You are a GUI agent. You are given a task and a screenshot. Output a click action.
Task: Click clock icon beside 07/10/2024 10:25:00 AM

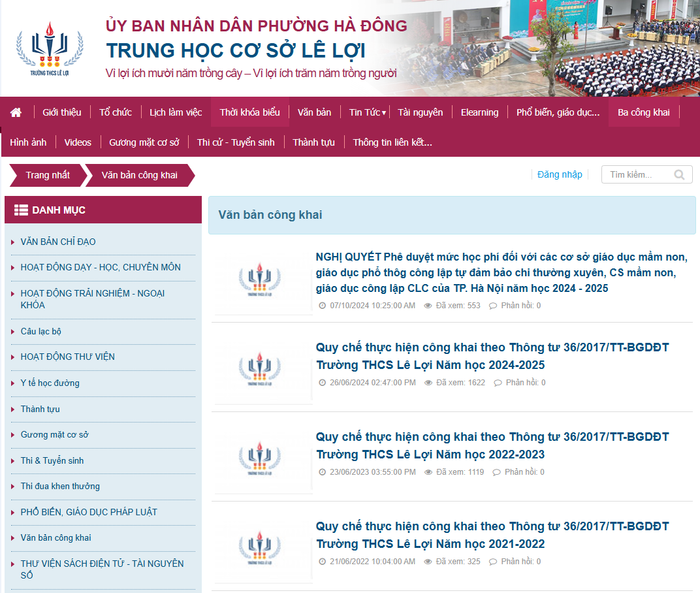[322, 305]
